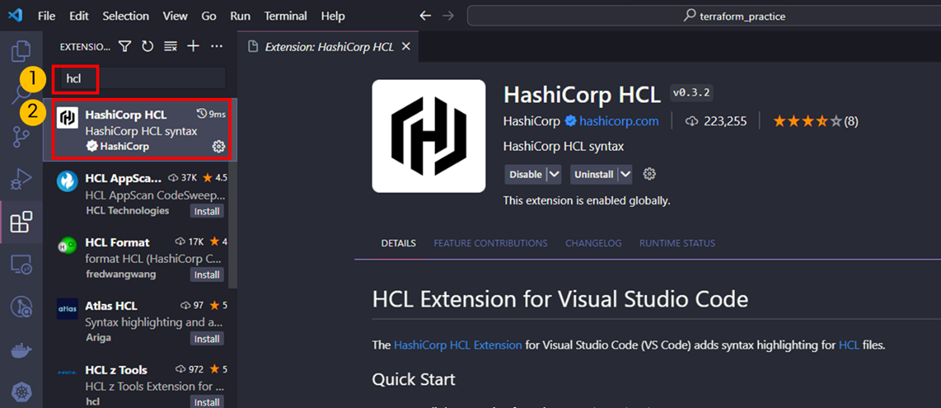The image size is (941, 408).
Task: Select HashiCorp HCL in extensions list
Action: point(140,130)
